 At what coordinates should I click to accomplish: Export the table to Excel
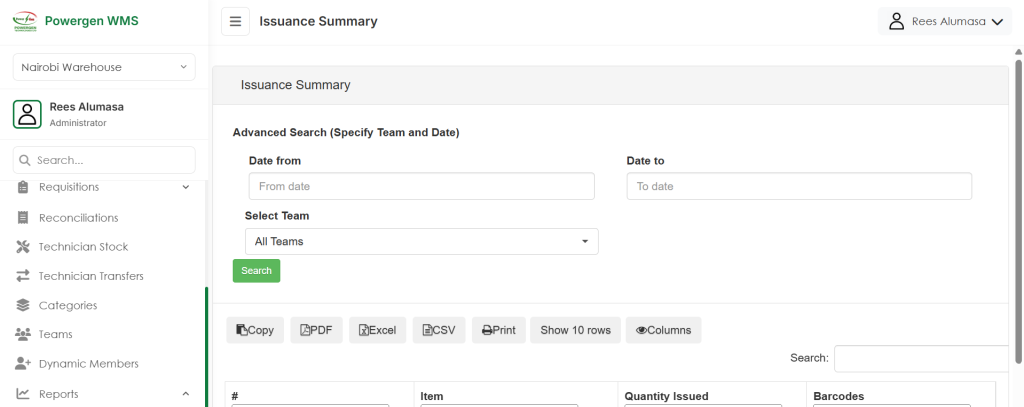(377, 330)
